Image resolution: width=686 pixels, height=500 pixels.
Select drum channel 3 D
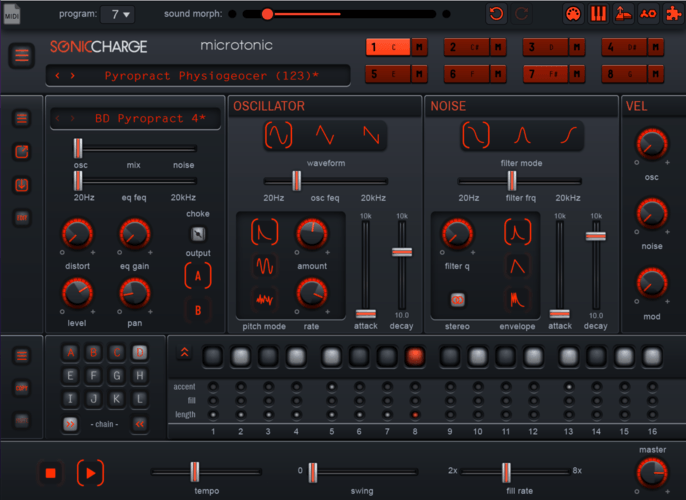click(x=545, y=47)
